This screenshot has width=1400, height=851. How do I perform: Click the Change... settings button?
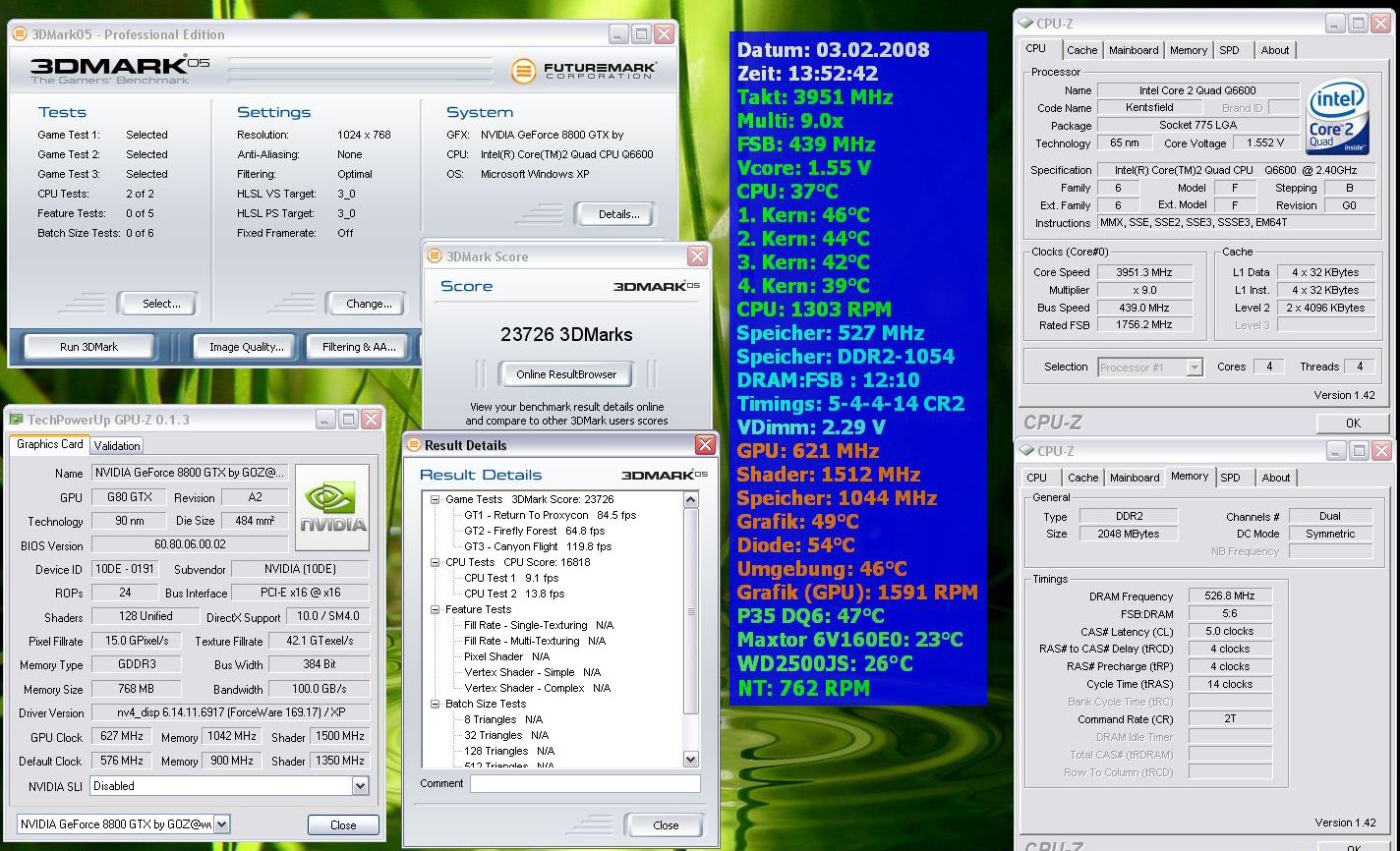pos(368,304)
